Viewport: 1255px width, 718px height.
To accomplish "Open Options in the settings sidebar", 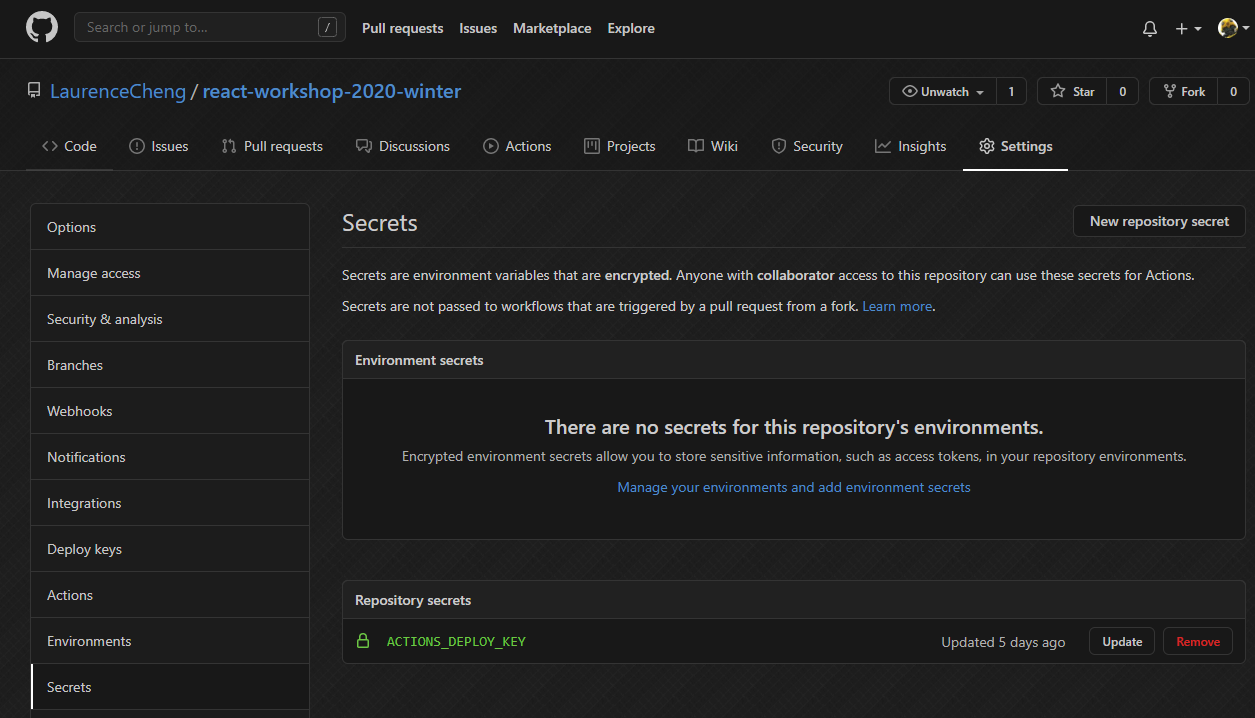I will tap(170, 227).
